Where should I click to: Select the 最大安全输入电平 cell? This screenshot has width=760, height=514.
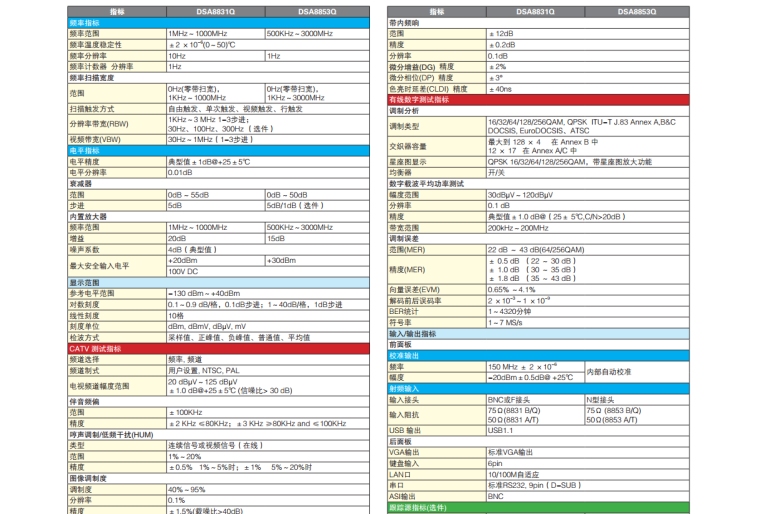click(x=100, y=266)
